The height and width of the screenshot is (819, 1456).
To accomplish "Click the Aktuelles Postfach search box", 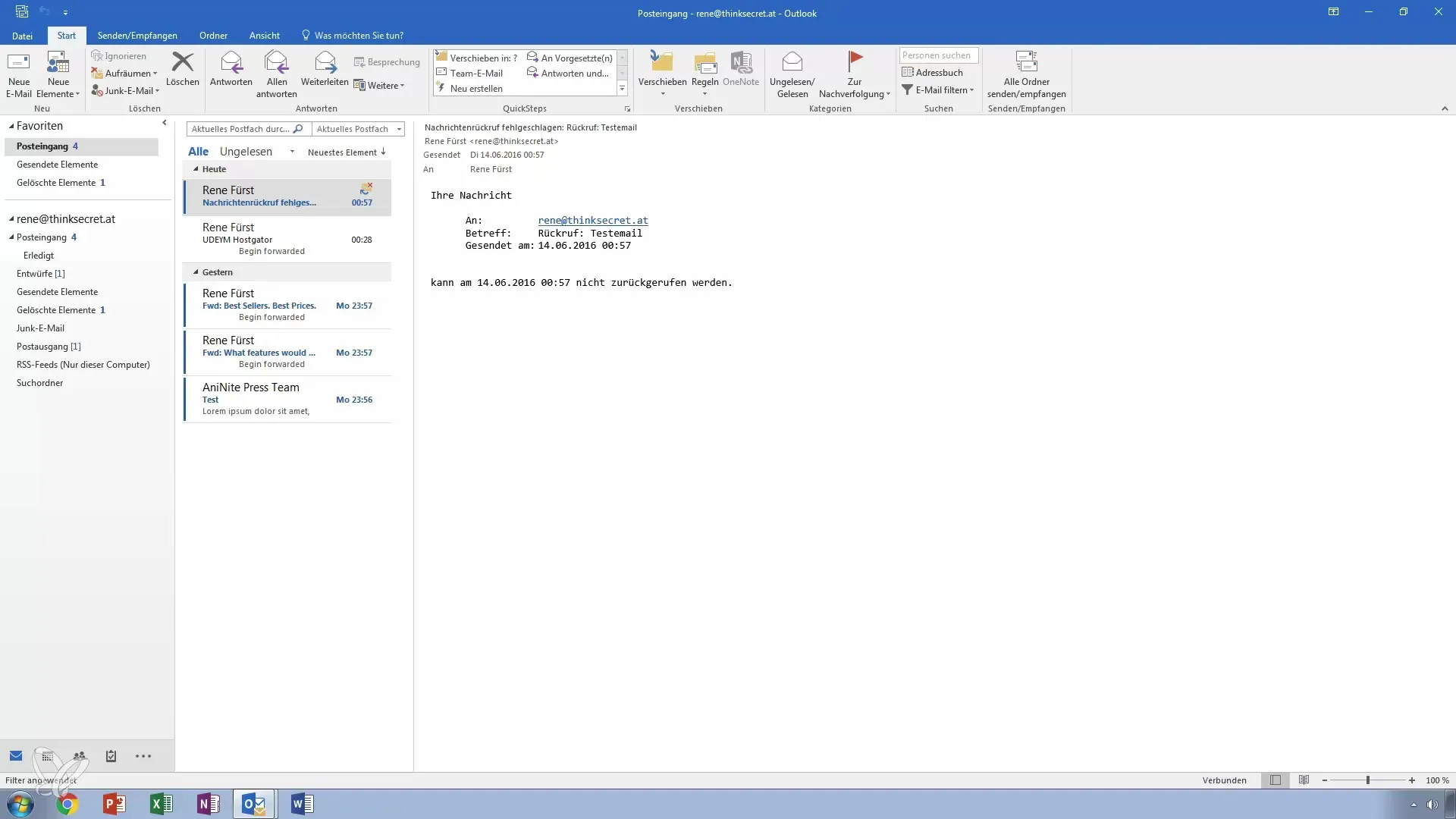I will point(247,129).
